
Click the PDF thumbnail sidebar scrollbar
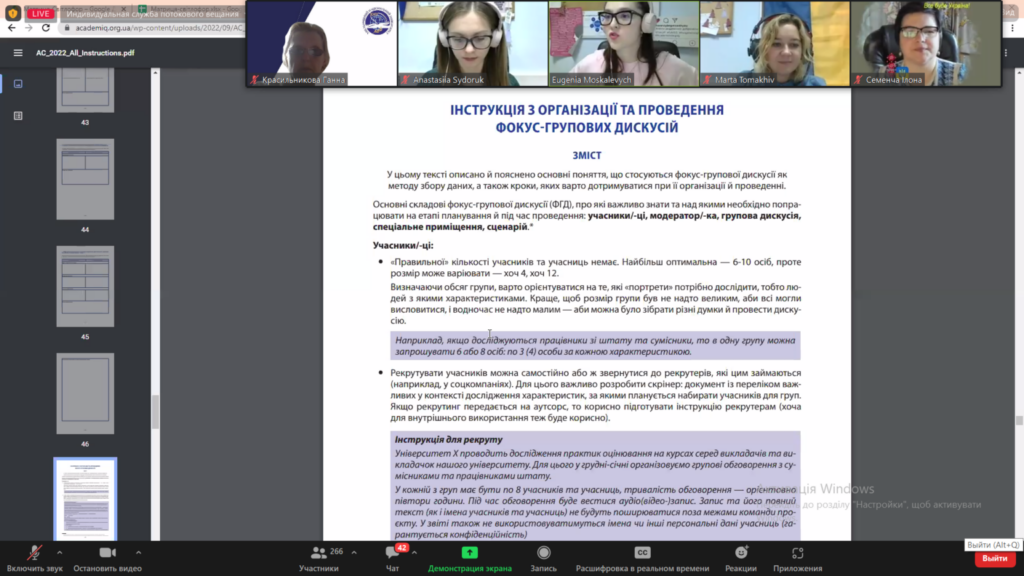click(x=155, y=410)
